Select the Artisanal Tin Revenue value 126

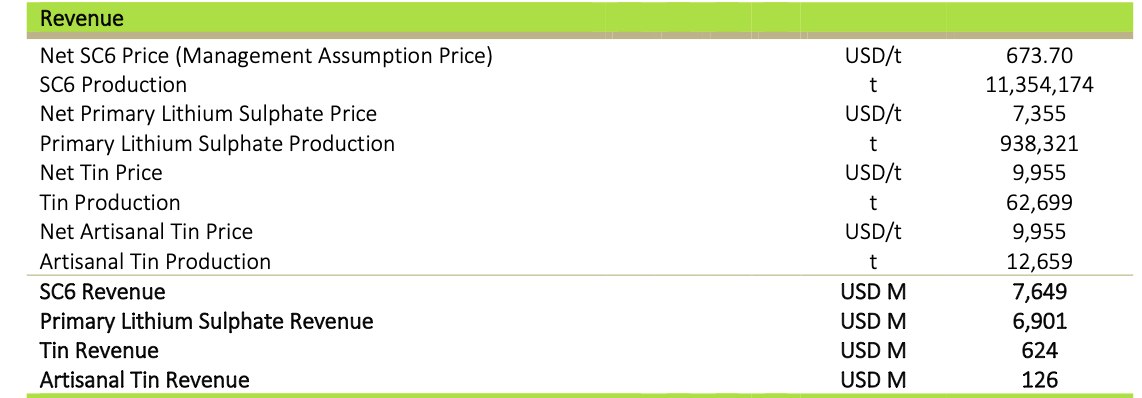click(1039, 380)
